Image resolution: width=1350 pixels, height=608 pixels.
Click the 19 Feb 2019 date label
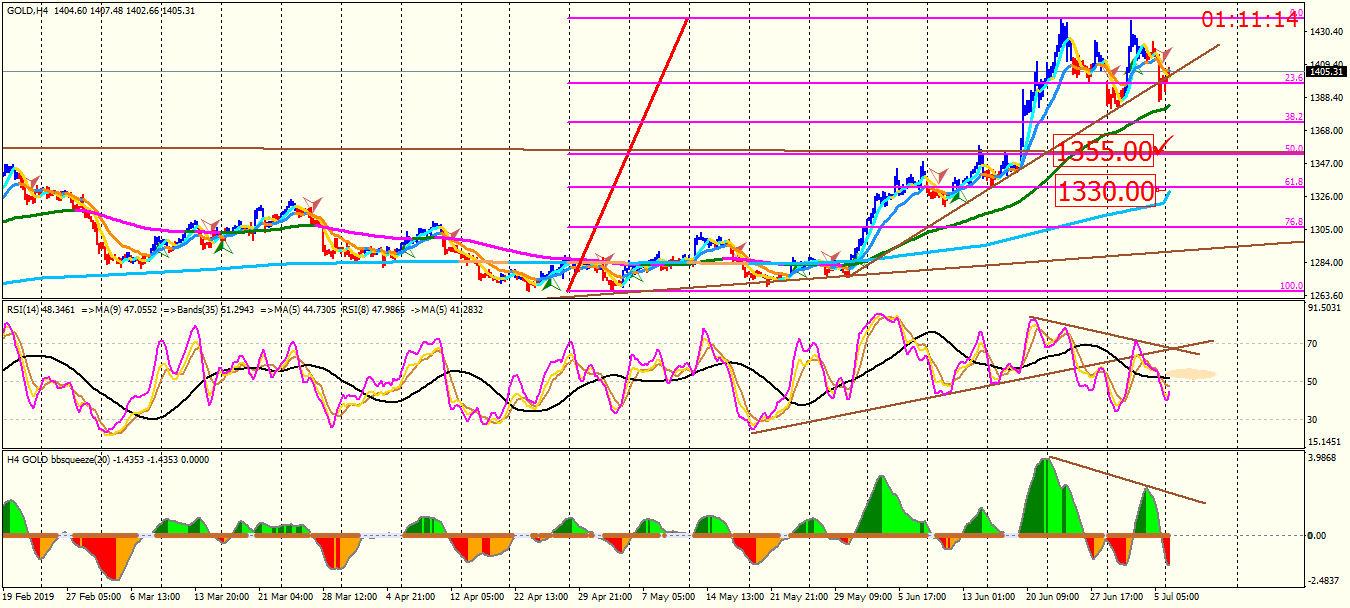(30, 597)
